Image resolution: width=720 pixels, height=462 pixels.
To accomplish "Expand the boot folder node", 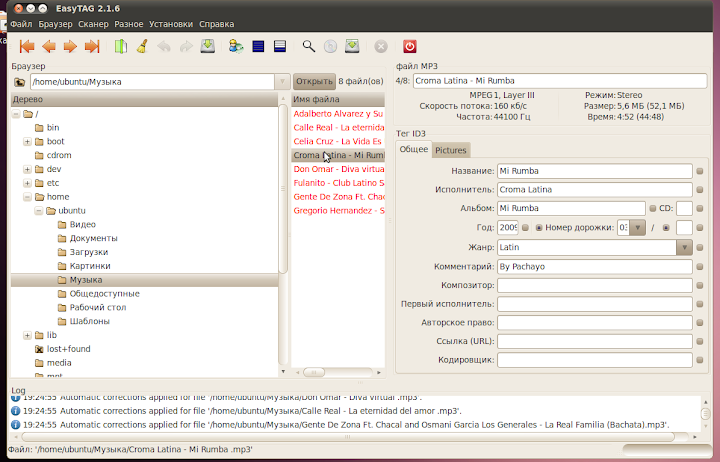I will (x=28, y=141).
